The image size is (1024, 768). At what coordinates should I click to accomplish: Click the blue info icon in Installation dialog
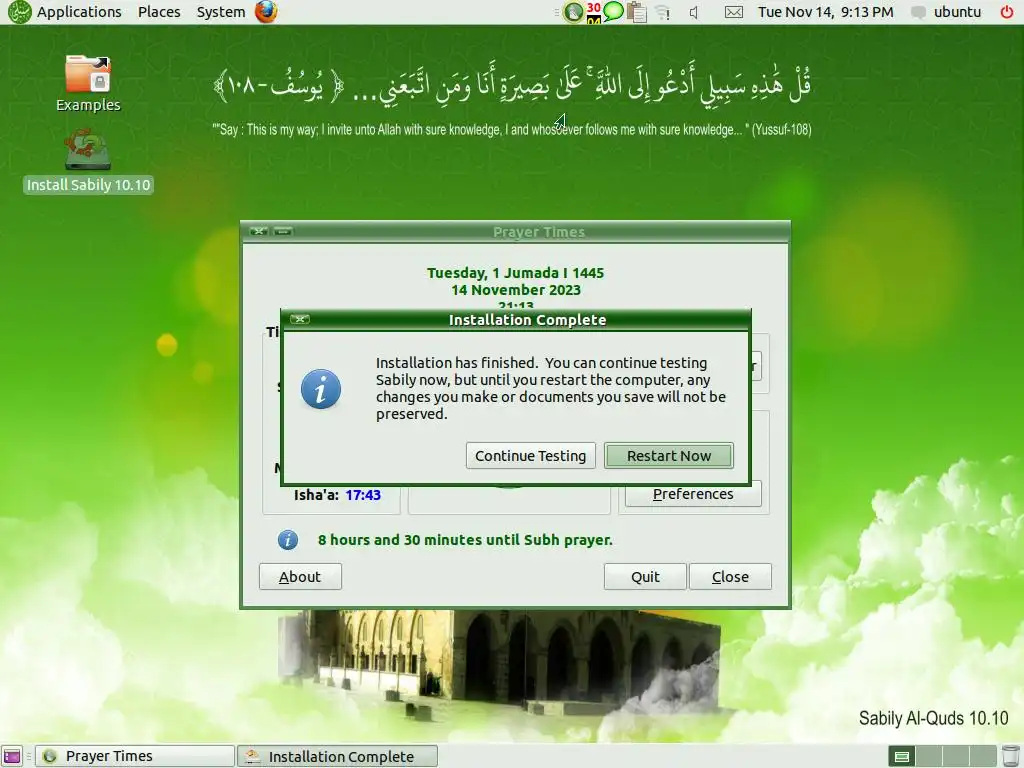point(321,389)
